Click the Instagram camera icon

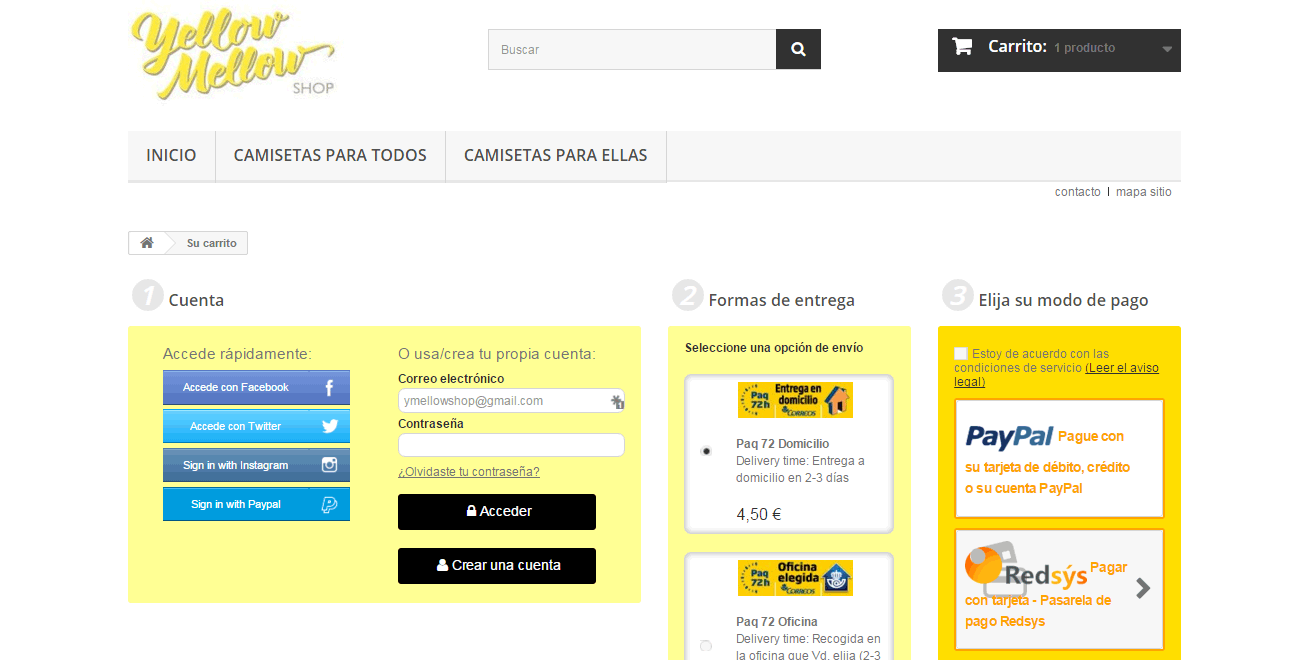pos(330,465)
